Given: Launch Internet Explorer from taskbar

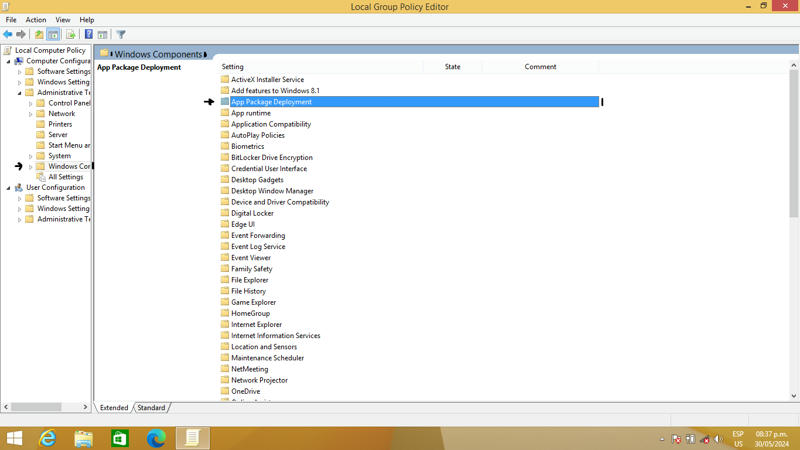Looking at the screenshot, I should click(48, 438).
